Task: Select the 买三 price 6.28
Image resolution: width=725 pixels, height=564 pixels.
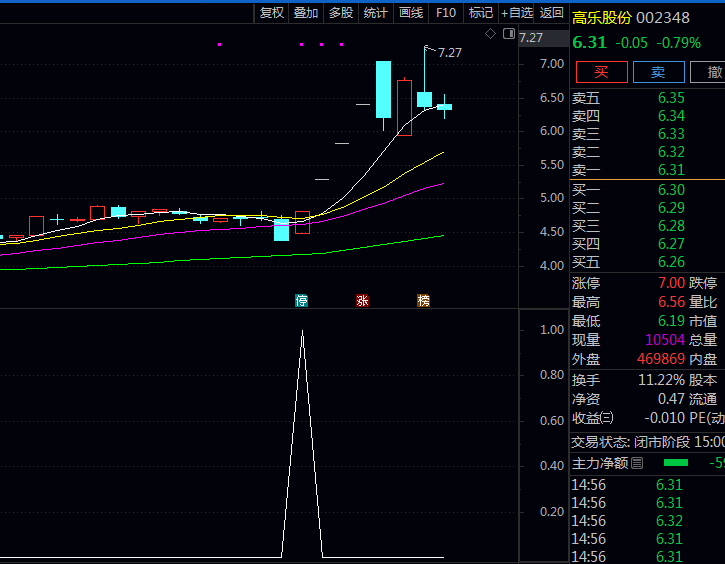Action: [x=671, y=226]
